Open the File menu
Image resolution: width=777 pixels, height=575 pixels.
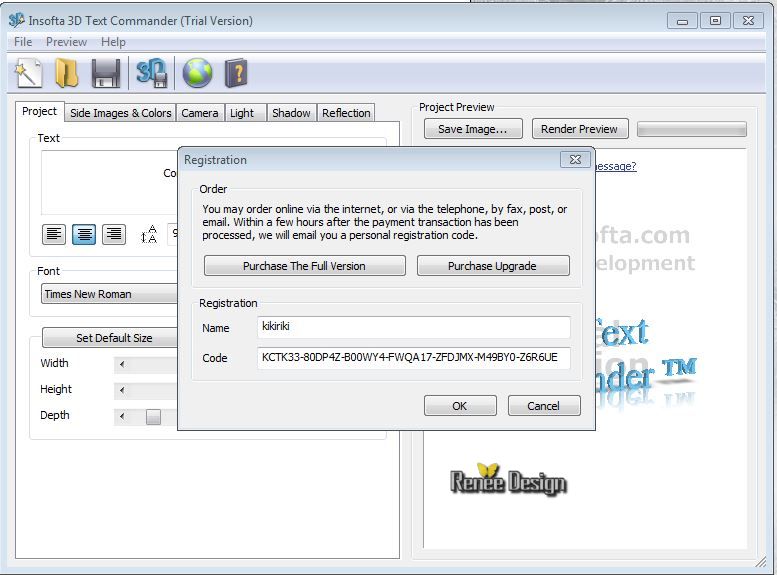[x=23, y=42]
